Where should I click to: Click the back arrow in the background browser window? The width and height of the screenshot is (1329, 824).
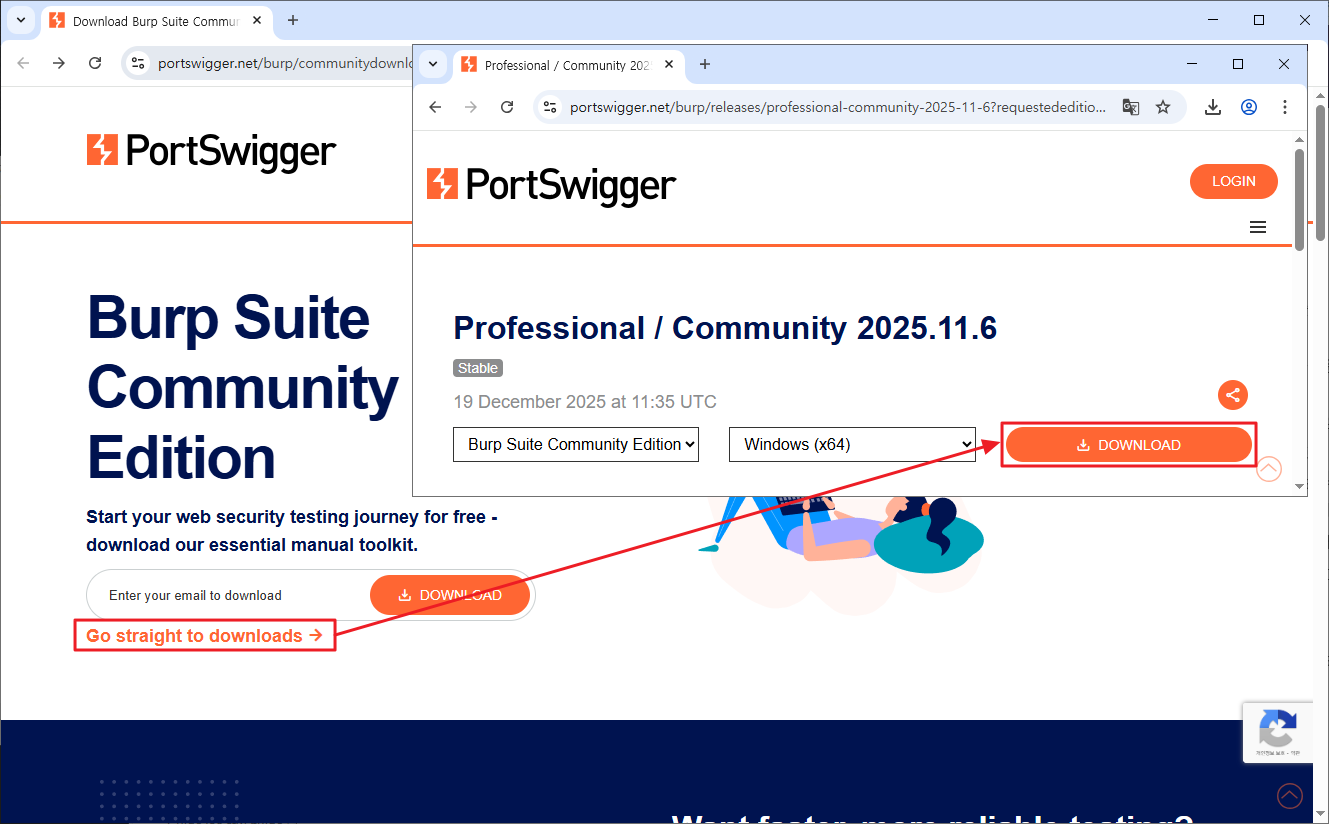[23, 63]
